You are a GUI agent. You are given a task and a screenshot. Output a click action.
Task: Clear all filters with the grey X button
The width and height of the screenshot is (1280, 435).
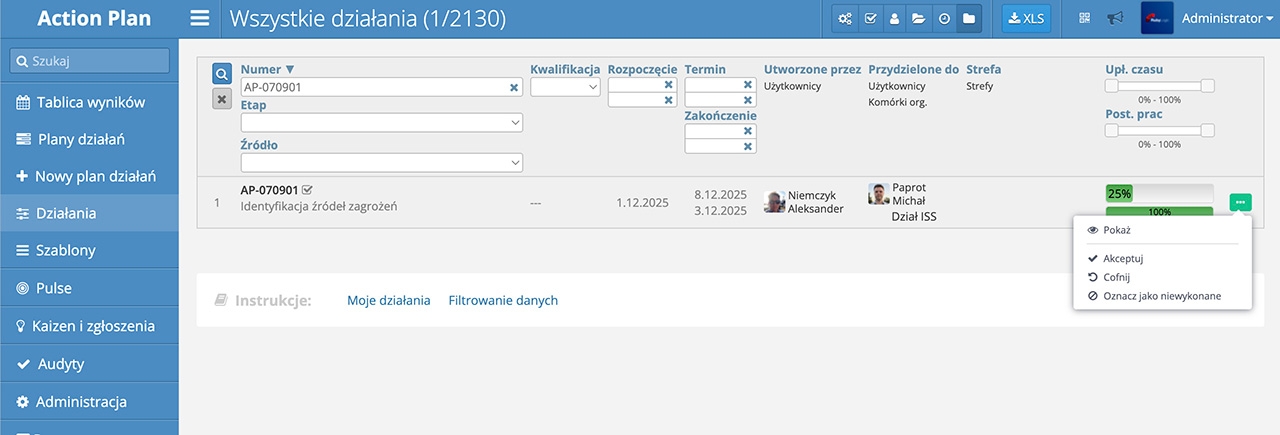(x=222, y=98)
